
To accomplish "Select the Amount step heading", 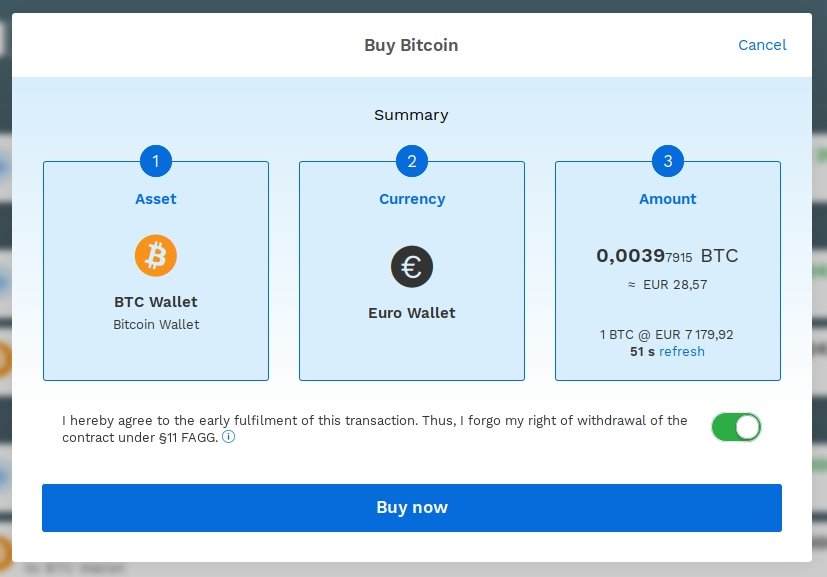I will point(667,199).
